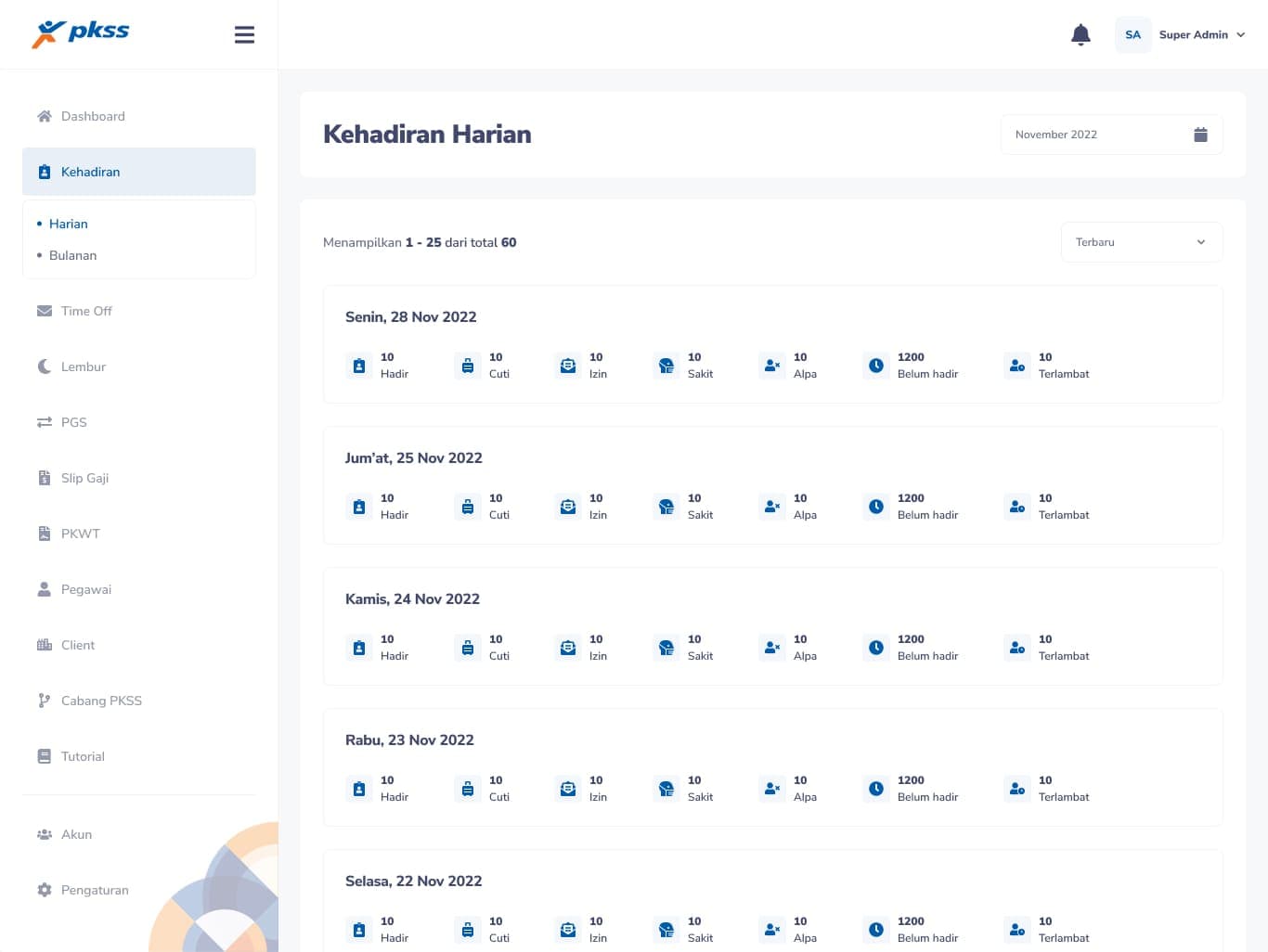Click the Pegawai person icon
The height and width of the screenshot is (952, 1268).
(x=45, y=589)
